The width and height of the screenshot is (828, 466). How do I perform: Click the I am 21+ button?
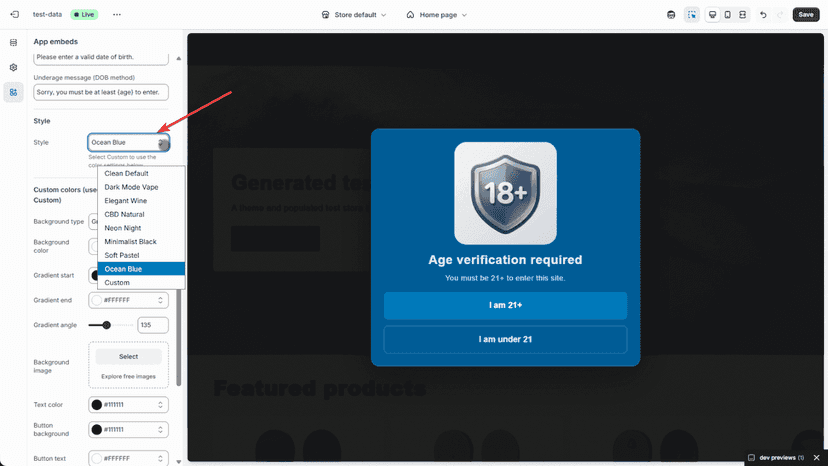tap(505, 305)
